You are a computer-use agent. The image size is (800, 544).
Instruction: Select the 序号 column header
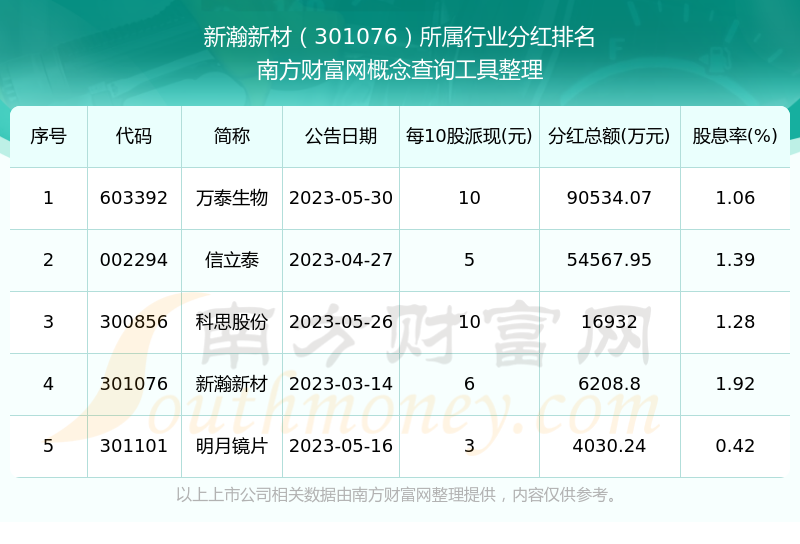(x=48, y=136)
